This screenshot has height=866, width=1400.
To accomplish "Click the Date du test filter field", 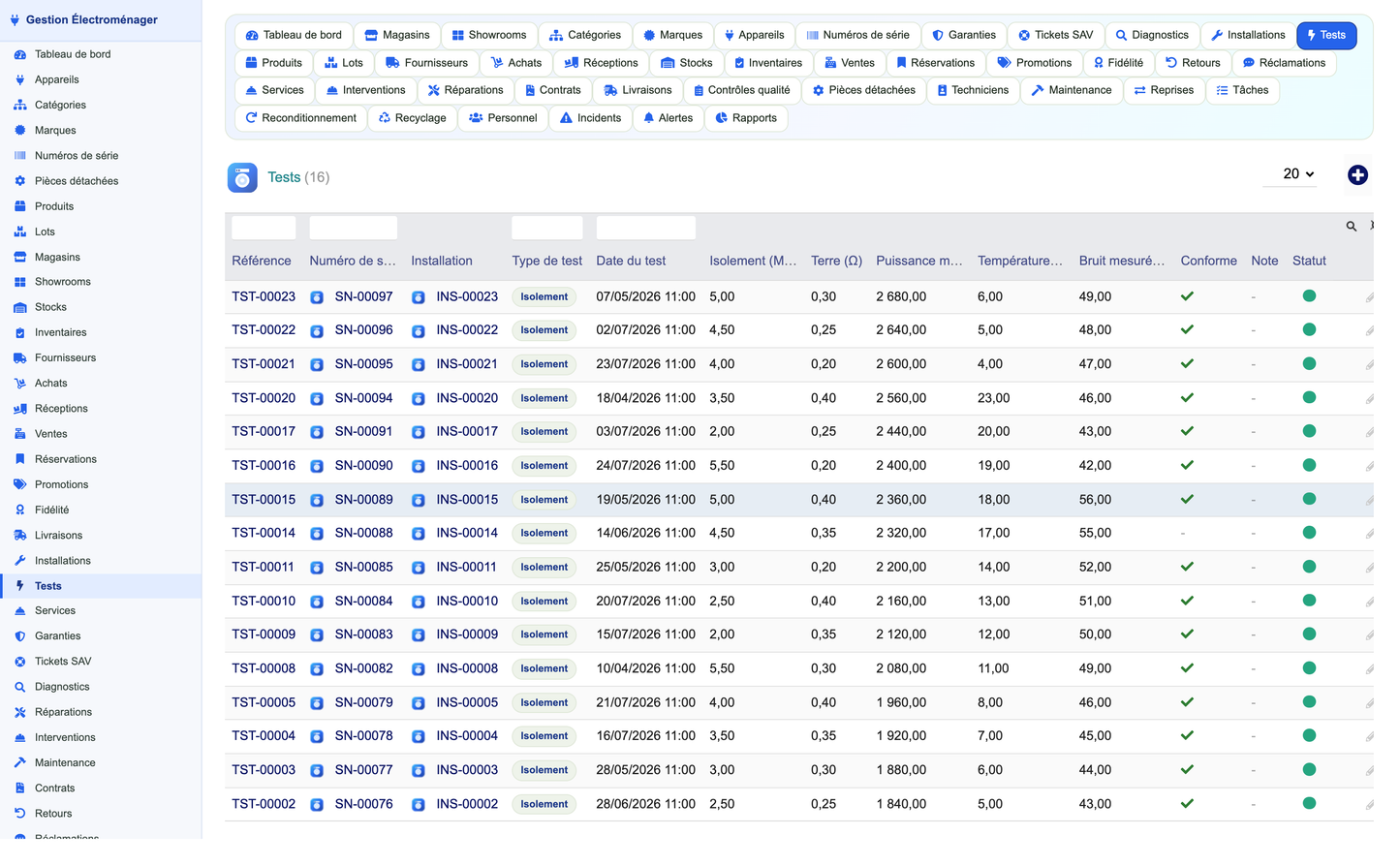I will click(x=645, y=228).
